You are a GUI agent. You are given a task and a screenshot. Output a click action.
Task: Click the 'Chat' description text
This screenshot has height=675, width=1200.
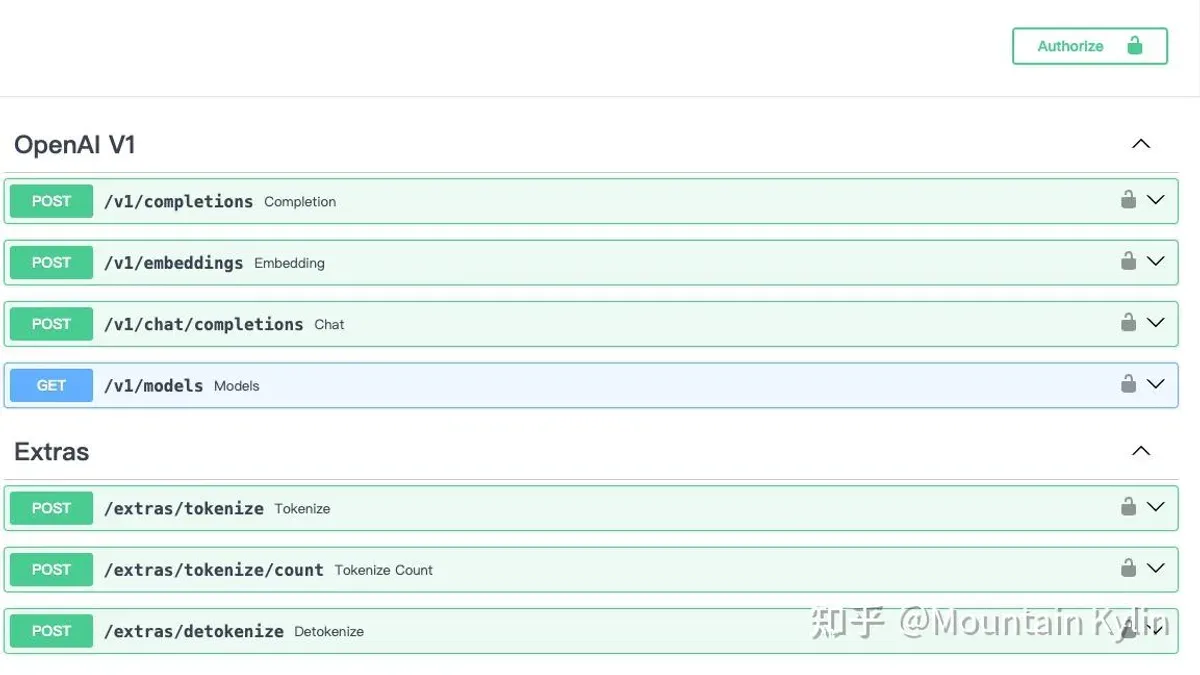[x=329, y=325]
